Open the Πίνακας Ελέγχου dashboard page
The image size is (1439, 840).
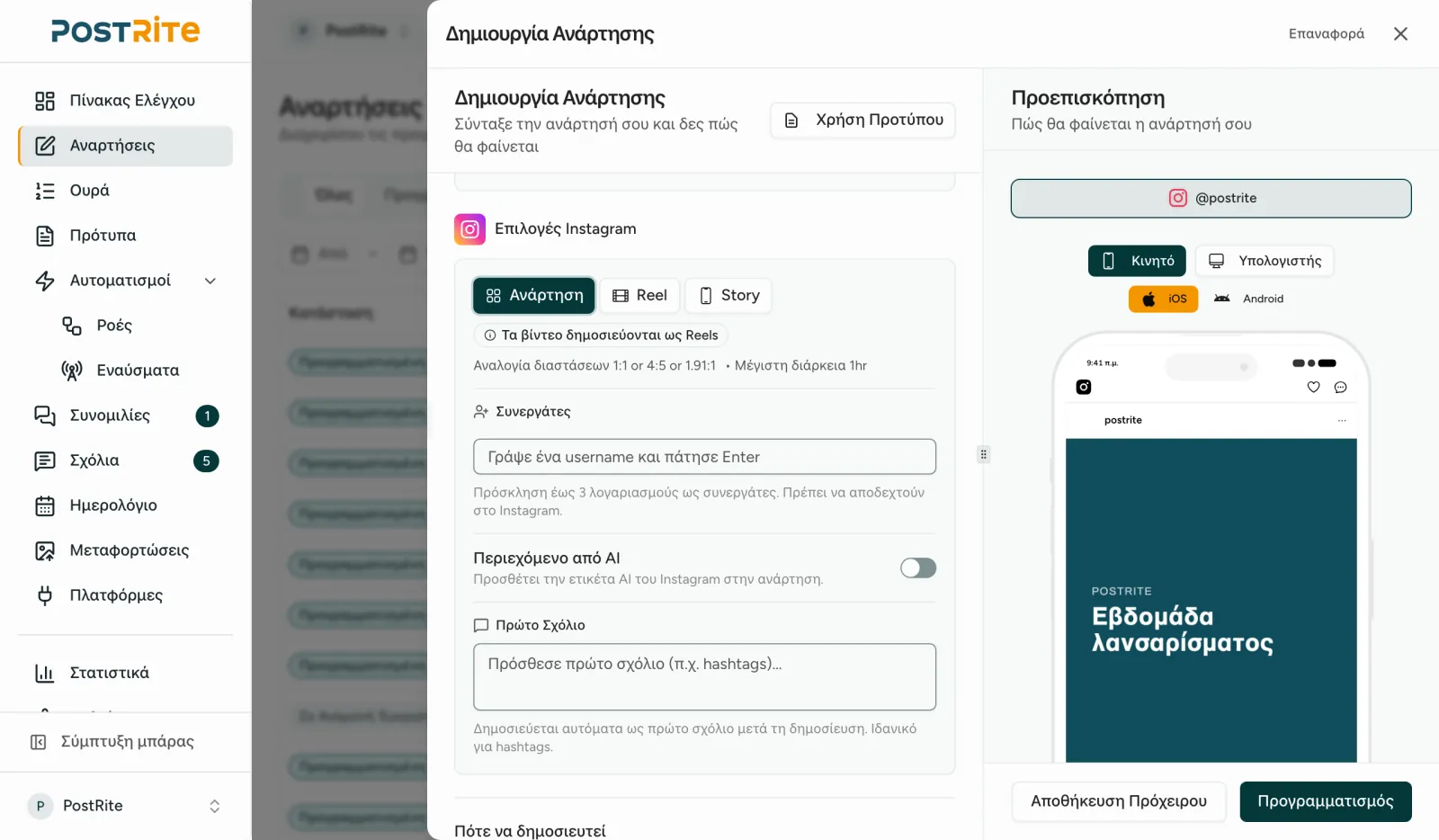[125, 101]
